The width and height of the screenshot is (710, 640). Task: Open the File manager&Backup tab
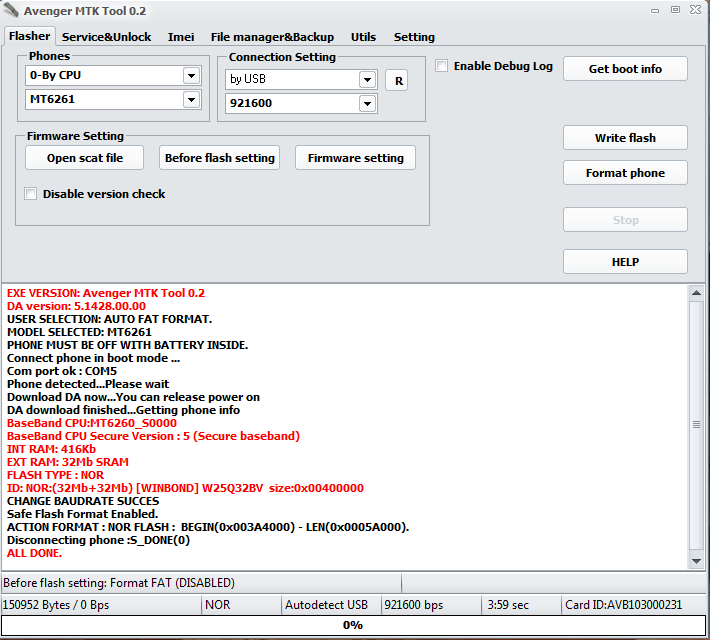coord(272,37)
